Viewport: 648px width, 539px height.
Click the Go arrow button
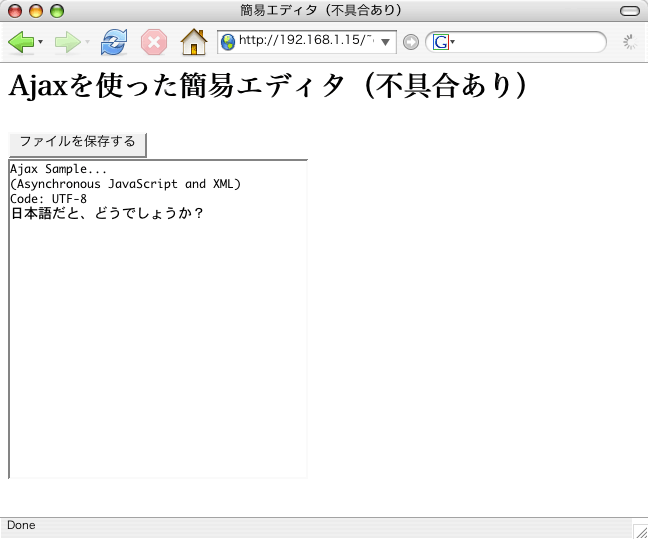(410, 42)
